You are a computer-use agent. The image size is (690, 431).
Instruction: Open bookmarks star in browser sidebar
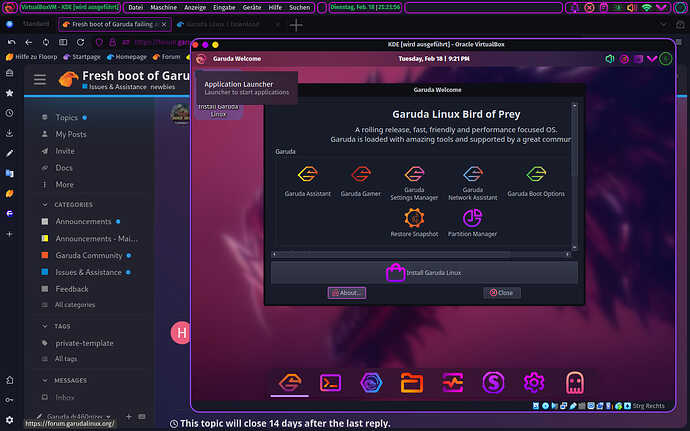coord(9,93)
